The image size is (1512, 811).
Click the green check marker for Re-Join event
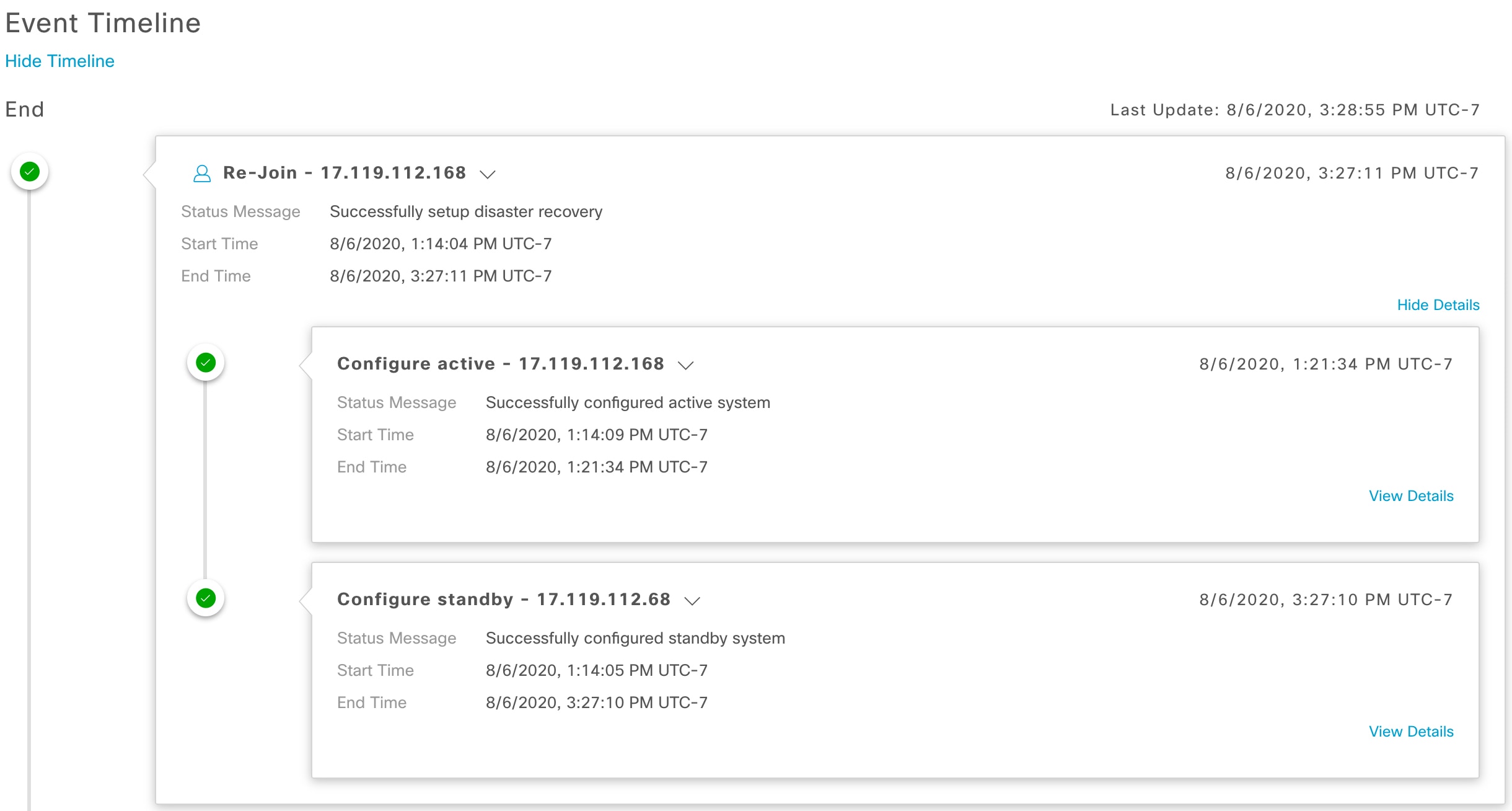click(x=30, y=171)
